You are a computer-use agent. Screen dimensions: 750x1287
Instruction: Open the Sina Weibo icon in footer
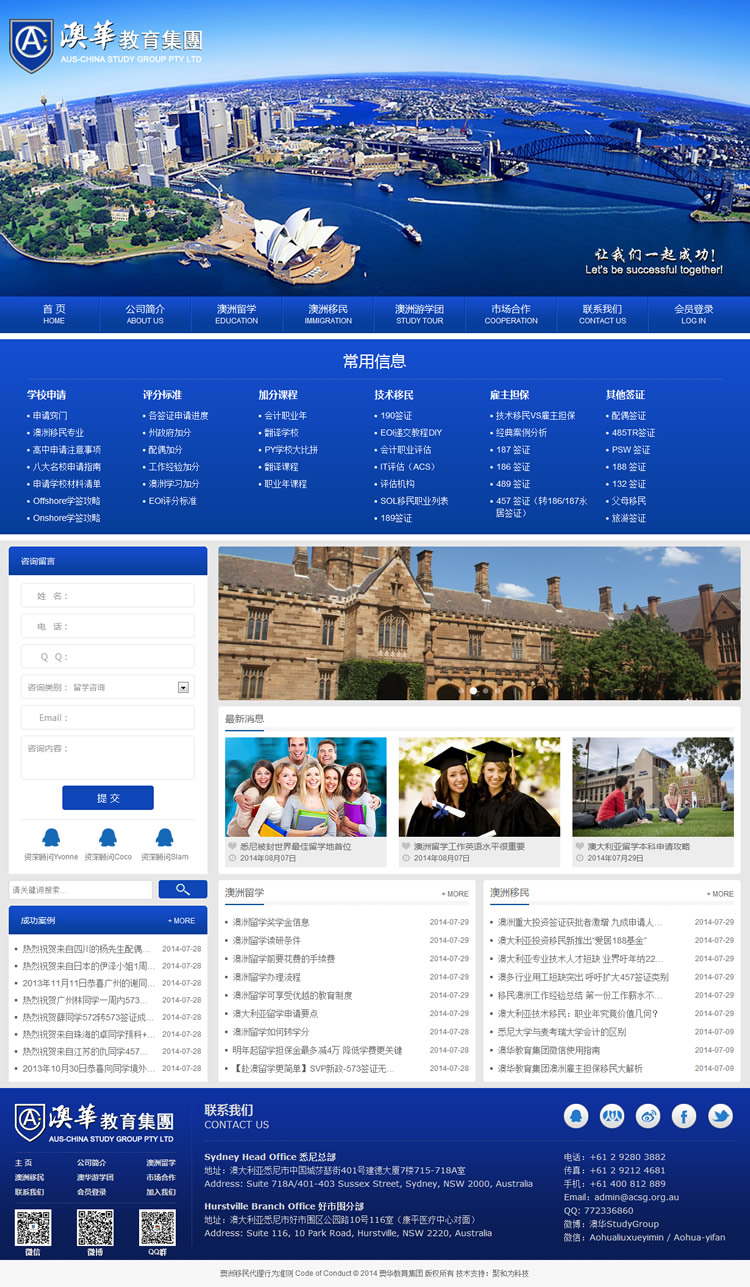pyautogui.click(x=648, y=1116)
